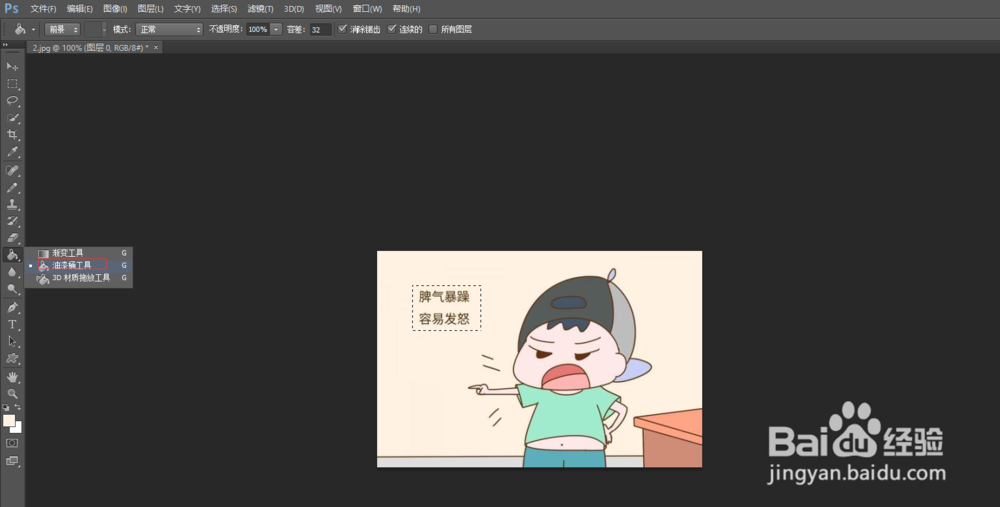Toggle 消除锯齿 anti-alias checkbox

[342, 29]
